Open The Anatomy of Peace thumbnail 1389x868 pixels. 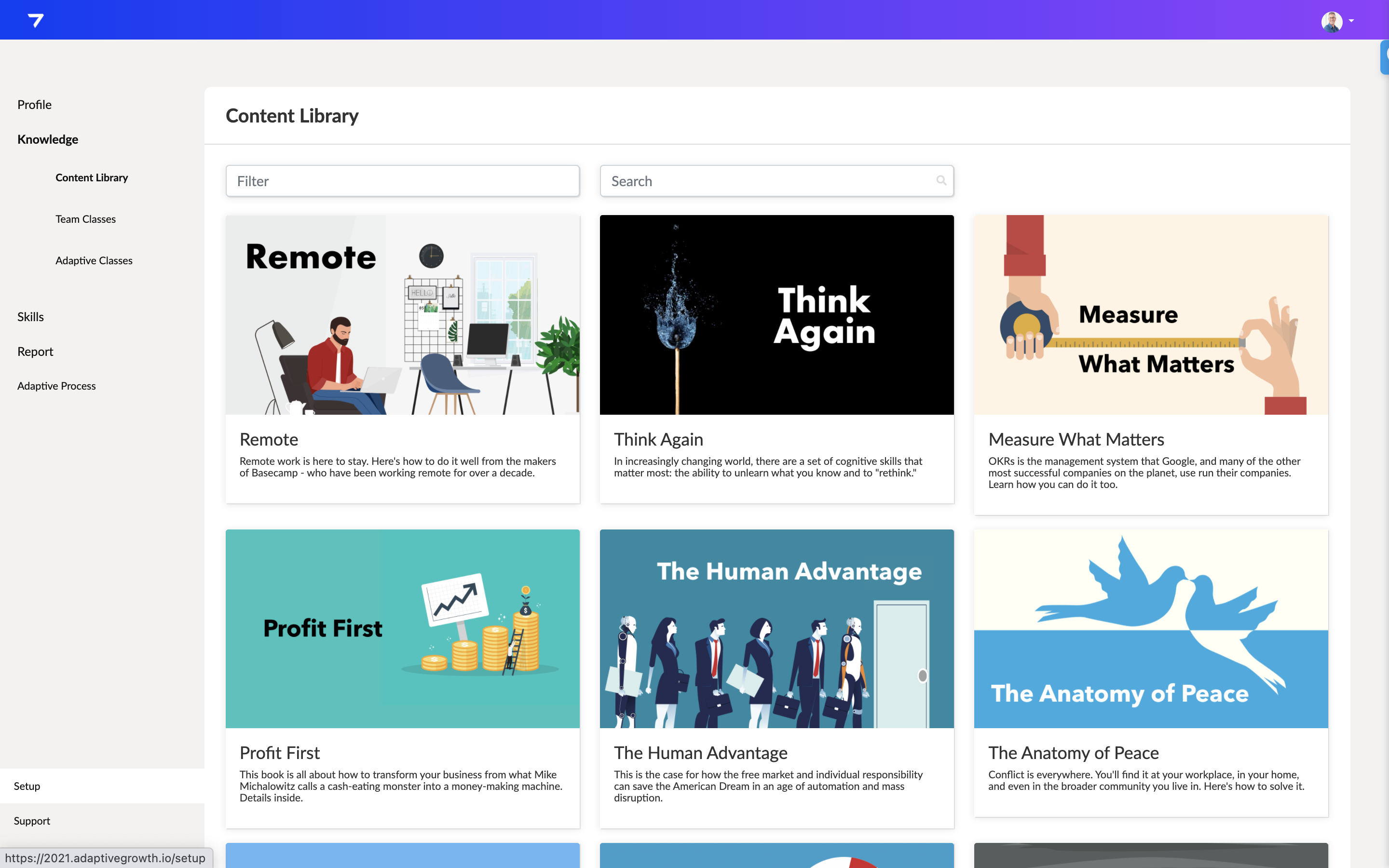1151,629
